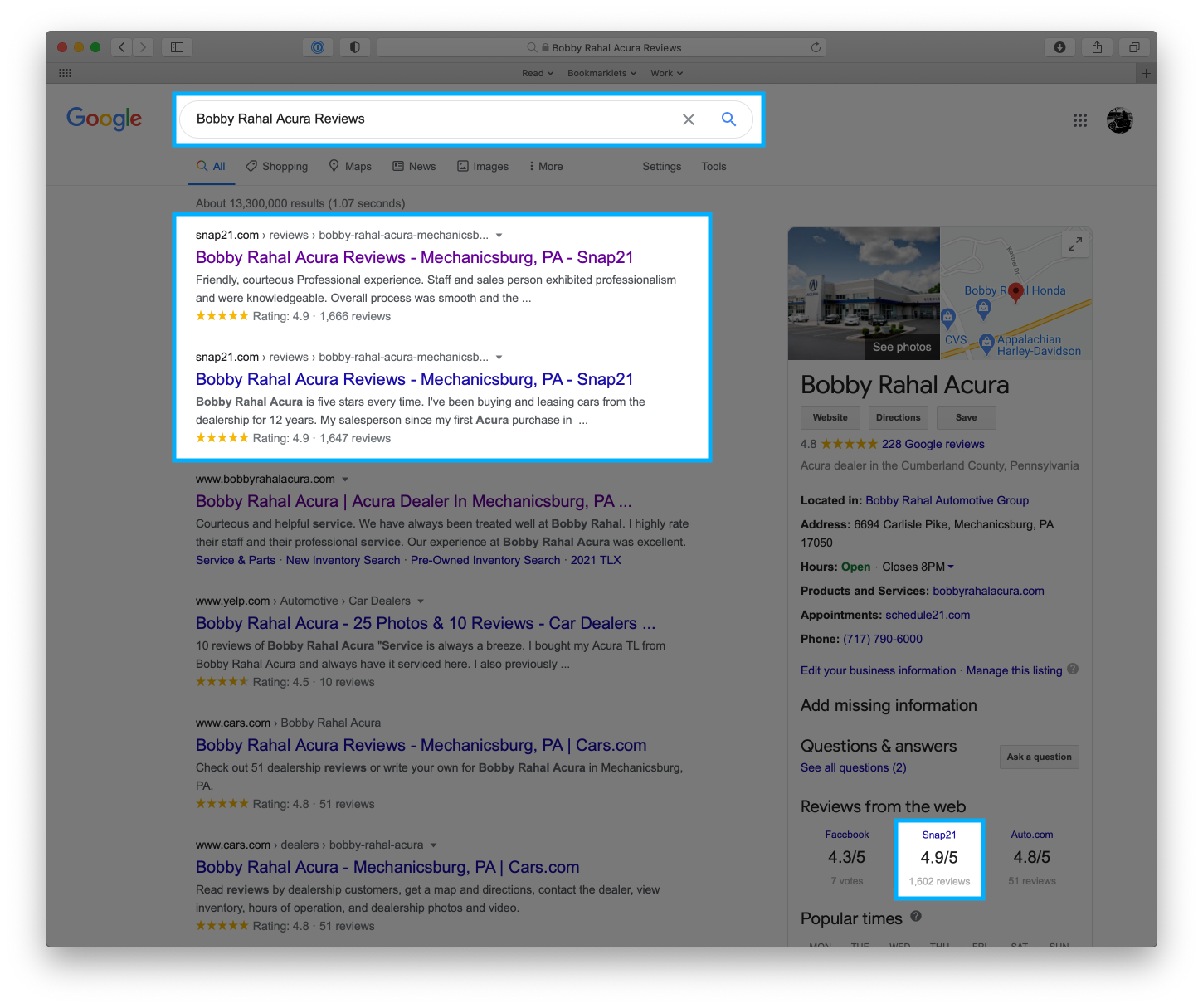Click the Save button for Bobby Rahal Acura
The image size is (1203, 1008).
click(966, 417)
